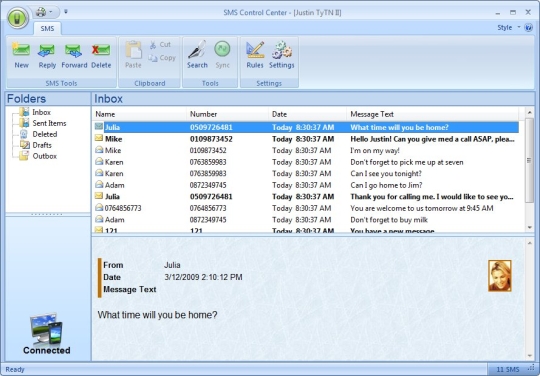
Task: Open the Style dropdown menu
Action: click(508, 28)
